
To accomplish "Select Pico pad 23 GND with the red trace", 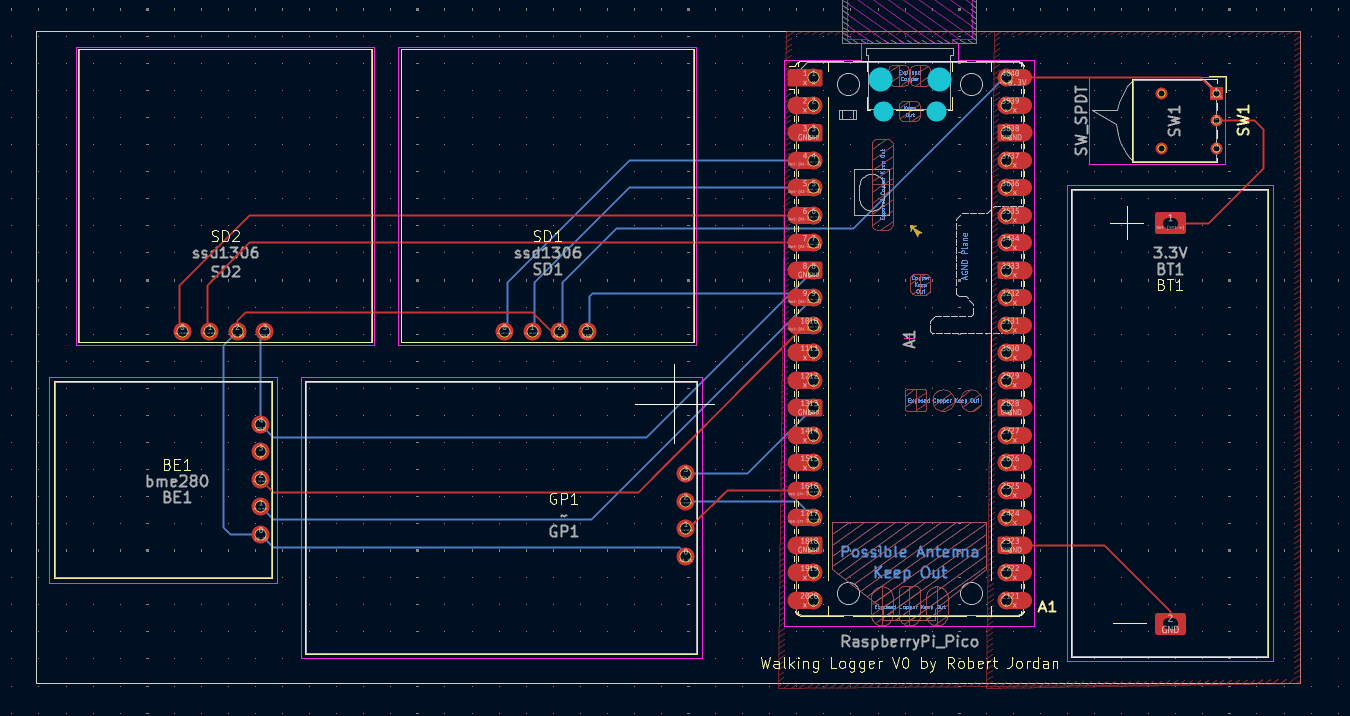I will (x=1013, y=545).
